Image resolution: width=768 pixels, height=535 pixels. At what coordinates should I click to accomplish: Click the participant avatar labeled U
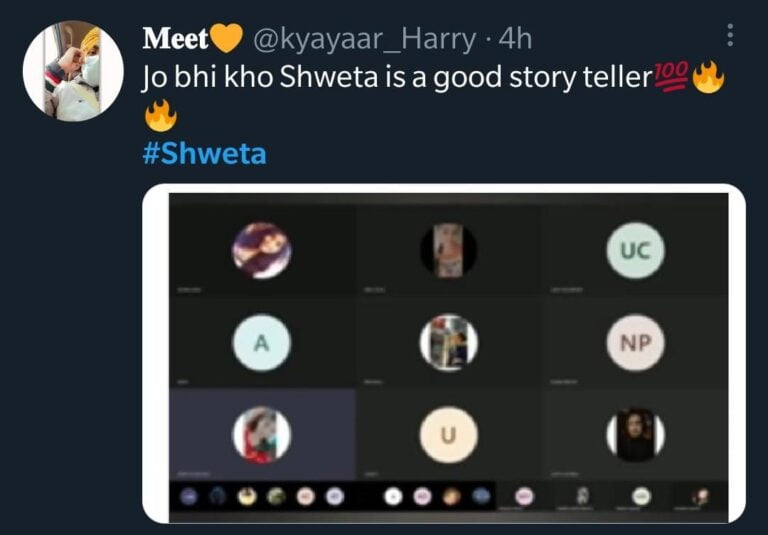[448, 435]
